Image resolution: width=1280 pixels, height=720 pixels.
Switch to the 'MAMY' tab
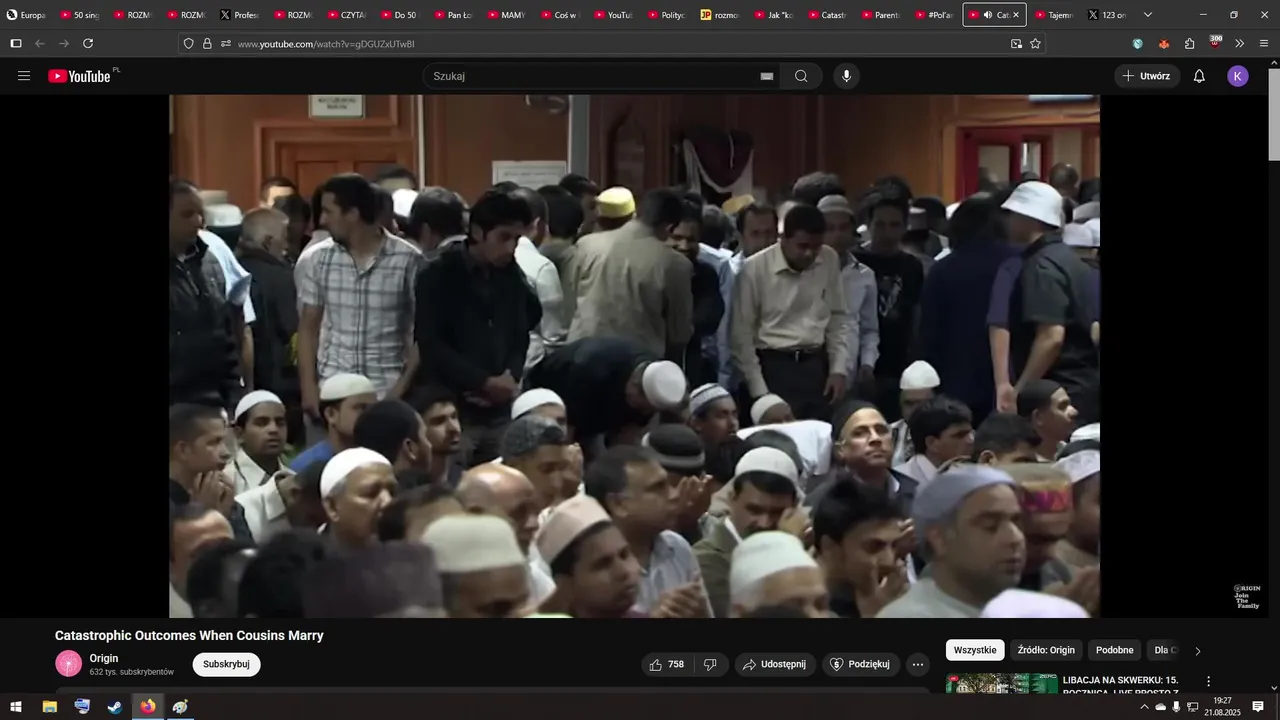508,15
